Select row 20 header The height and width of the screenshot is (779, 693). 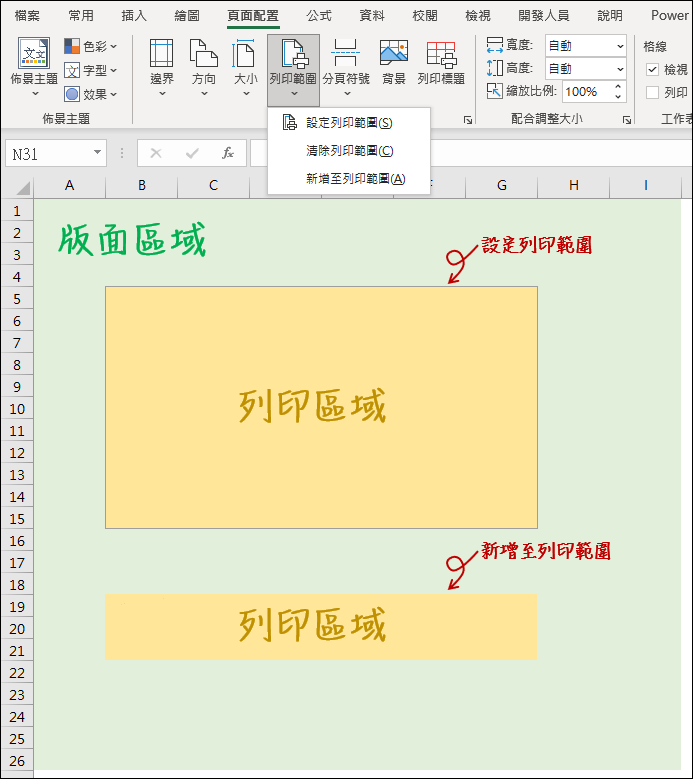pos(17,629)
